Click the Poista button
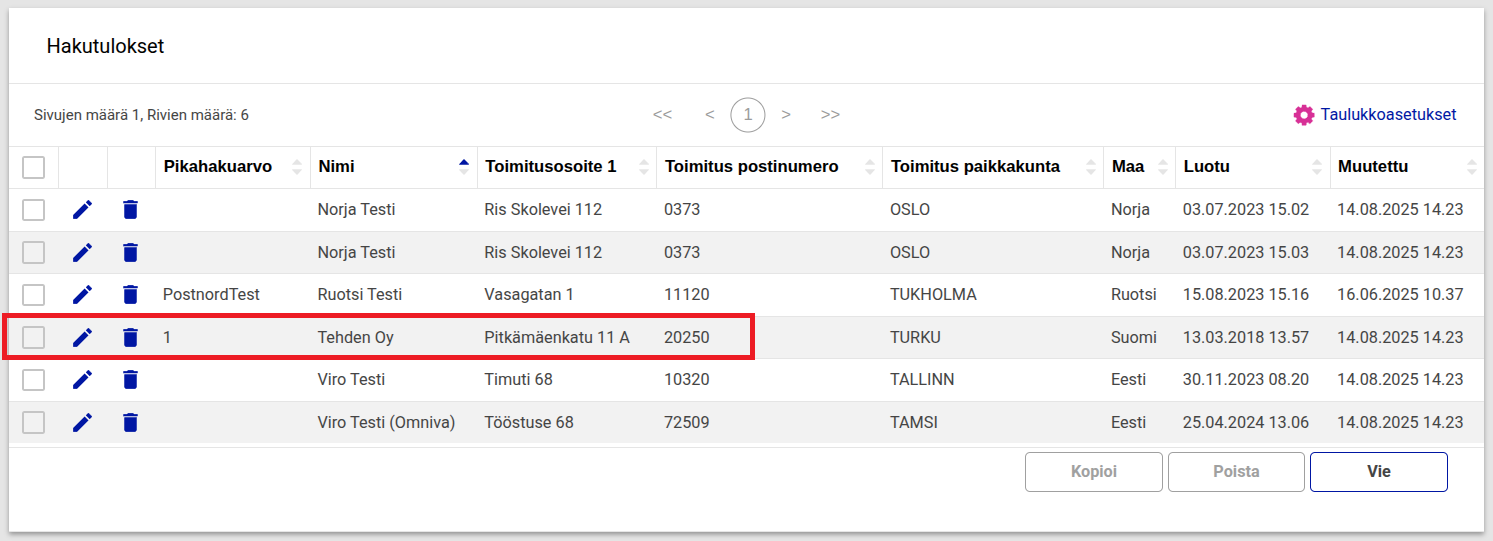Screen dimensions: 1493x541 click(1236, 472)
